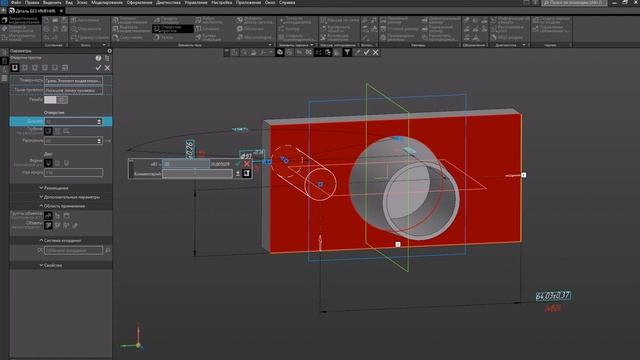
Task: Click the Отверстие простое tool in ribbon
Action: coord(173,29)
